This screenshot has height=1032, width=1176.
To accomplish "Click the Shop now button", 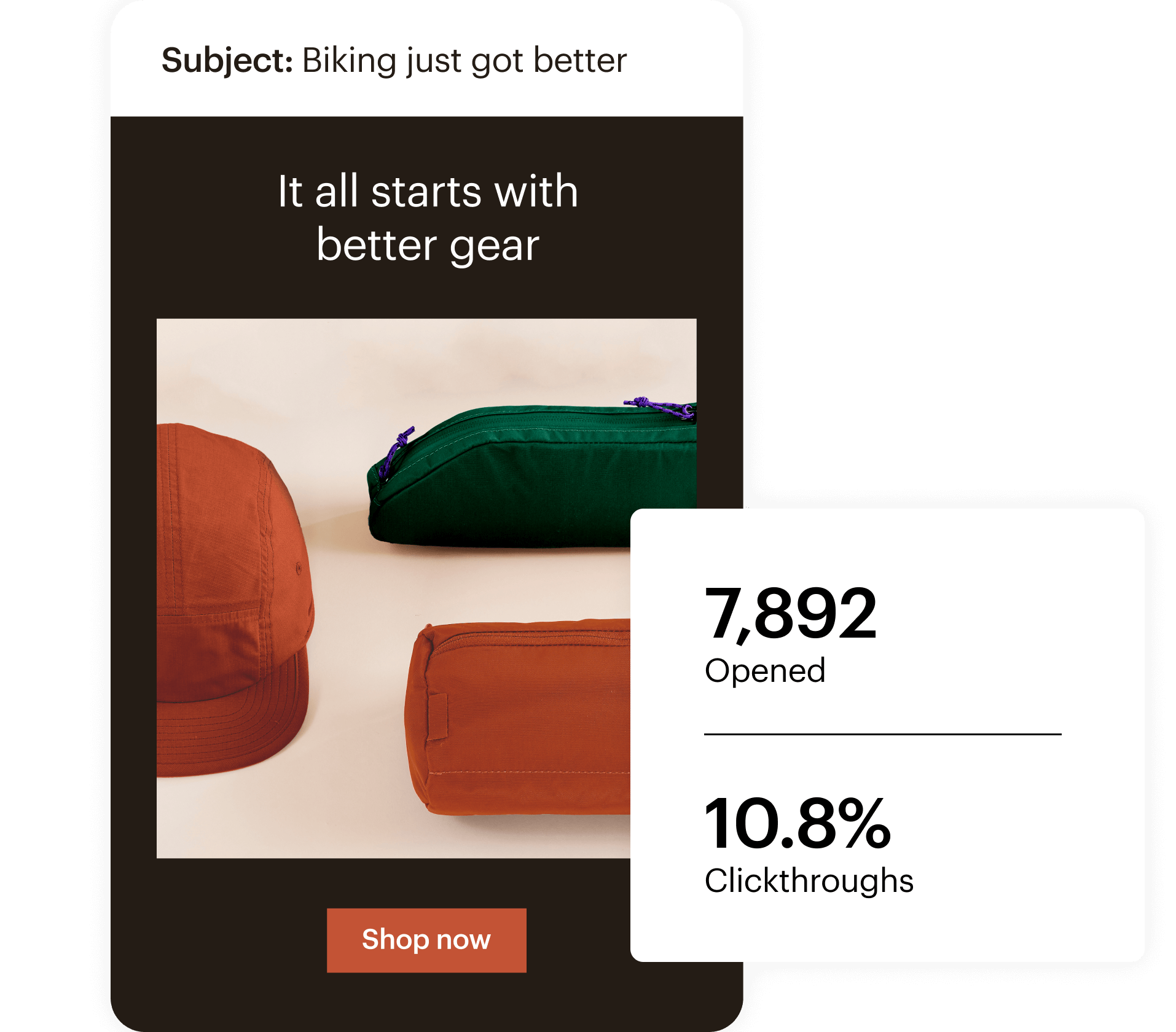I will point(426,940).
